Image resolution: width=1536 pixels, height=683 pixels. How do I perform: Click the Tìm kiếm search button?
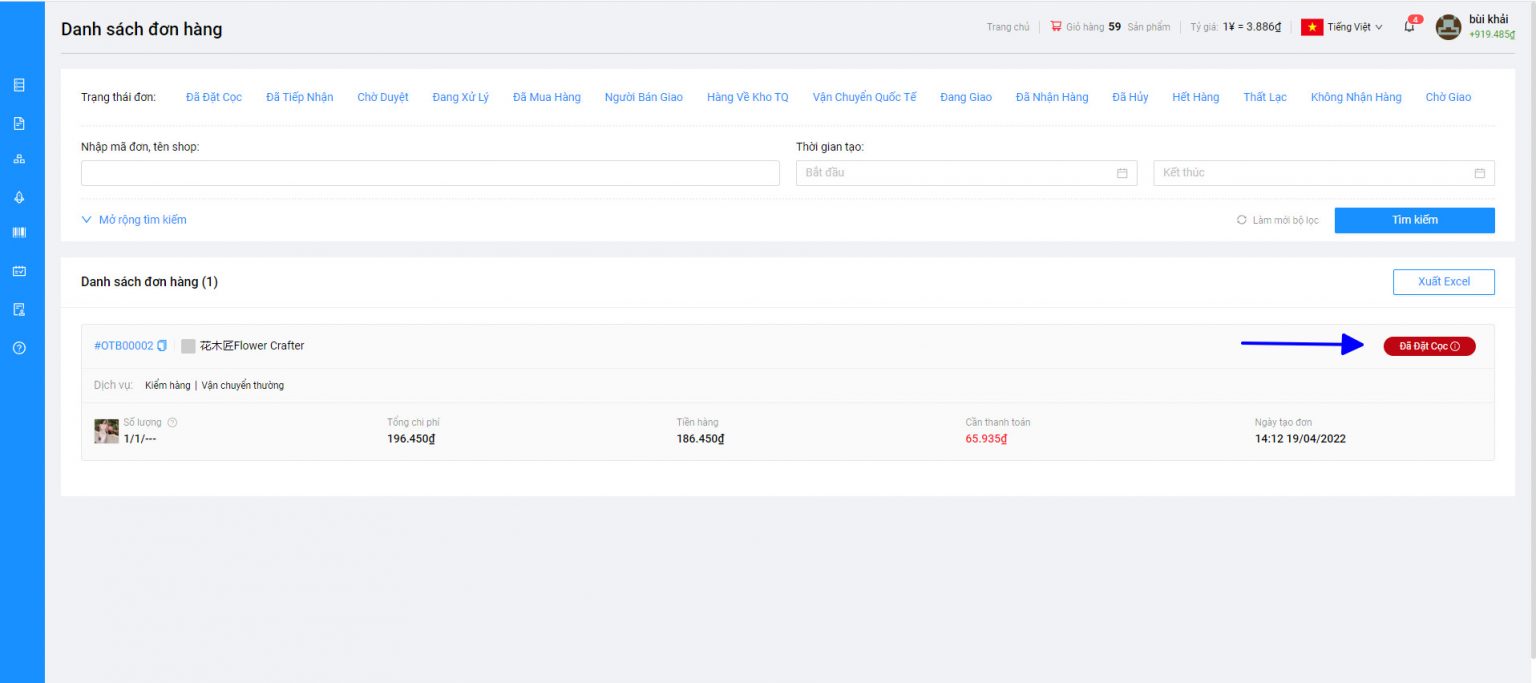tap(1415, 220)
